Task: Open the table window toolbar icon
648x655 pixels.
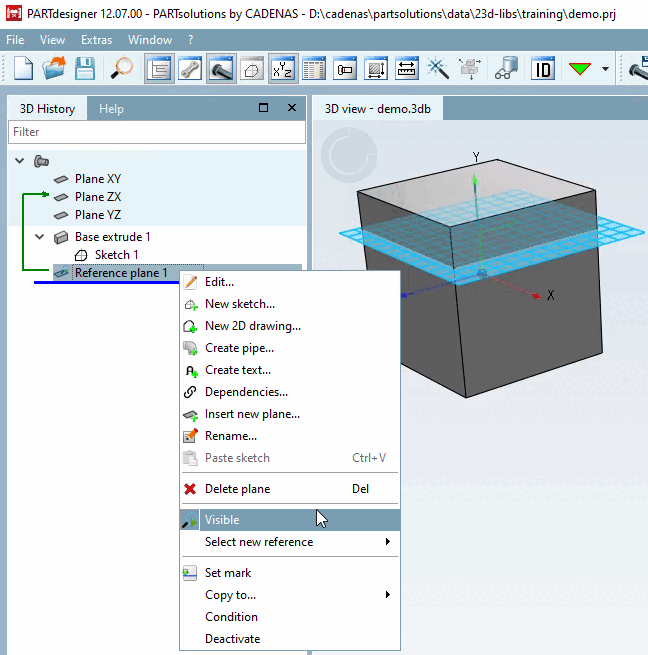Action: tap(314, 69)
